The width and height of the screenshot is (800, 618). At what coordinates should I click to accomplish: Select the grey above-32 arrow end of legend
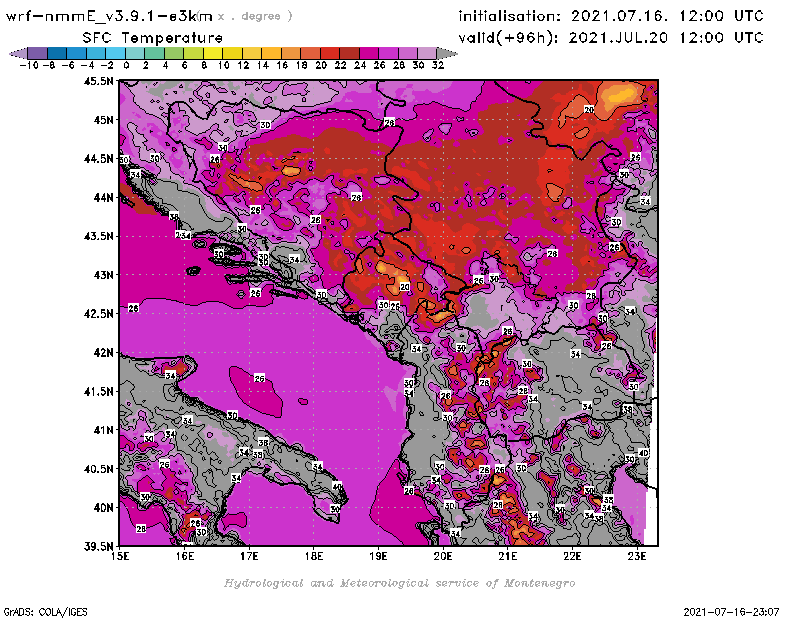pos(447,53)
